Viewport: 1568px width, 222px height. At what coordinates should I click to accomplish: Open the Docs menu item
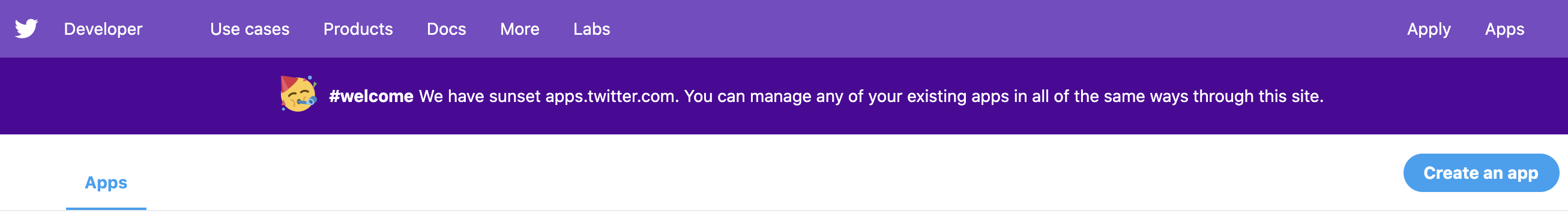[446, 29]
